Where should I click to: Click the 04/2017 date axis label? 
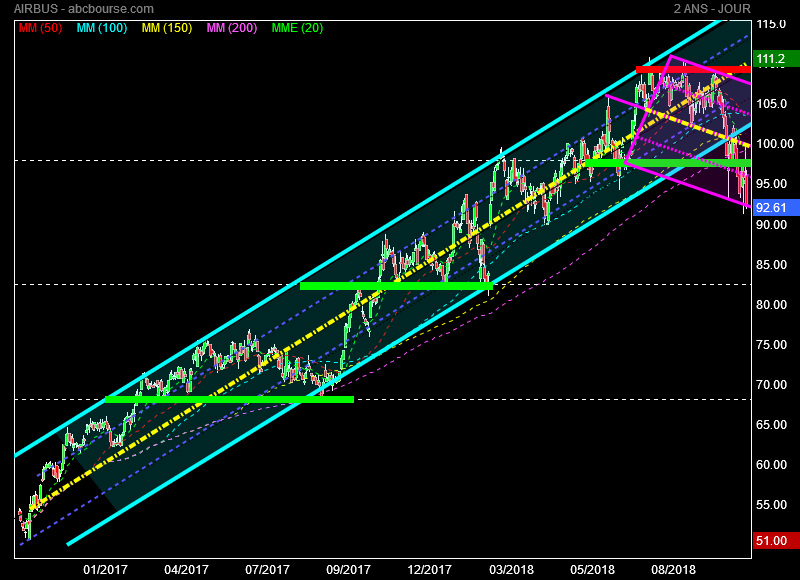pyautogui.click(x=186, y=569)
